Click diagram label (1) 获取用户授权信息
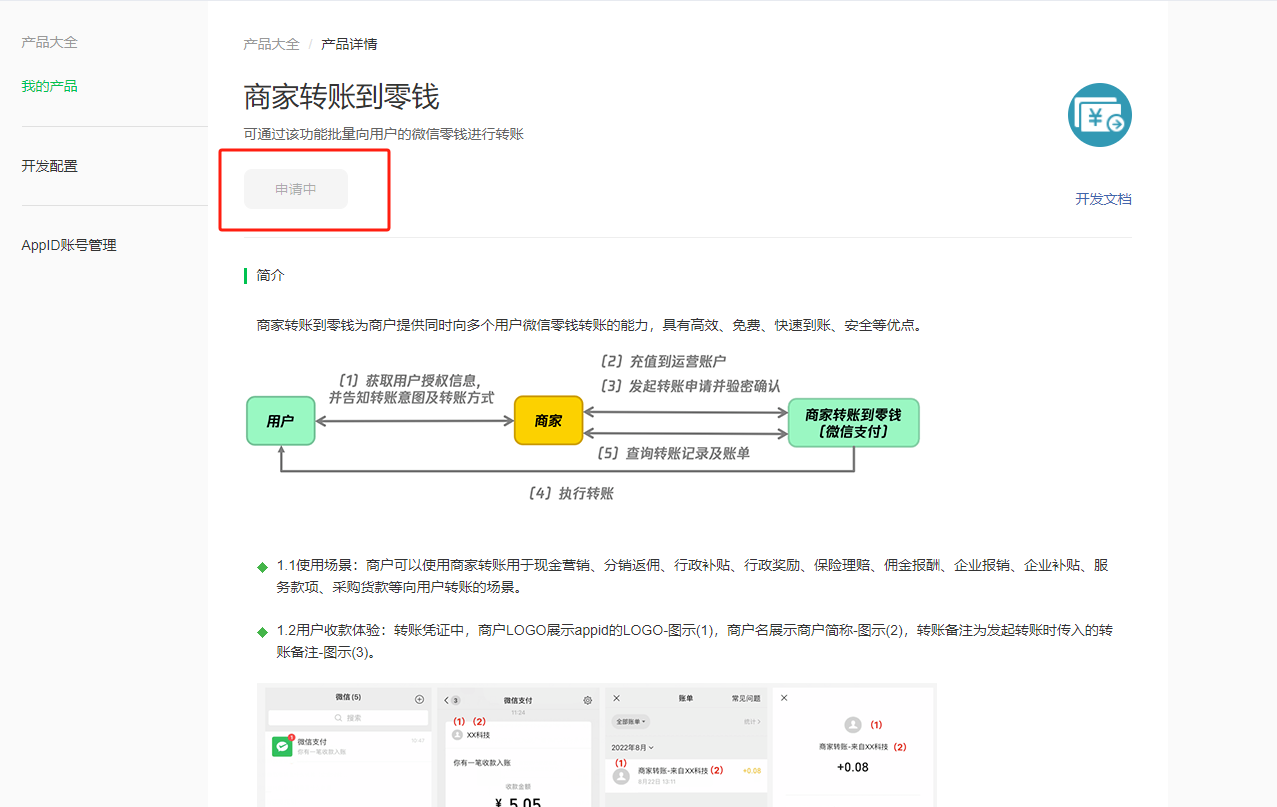 point(411,380)
